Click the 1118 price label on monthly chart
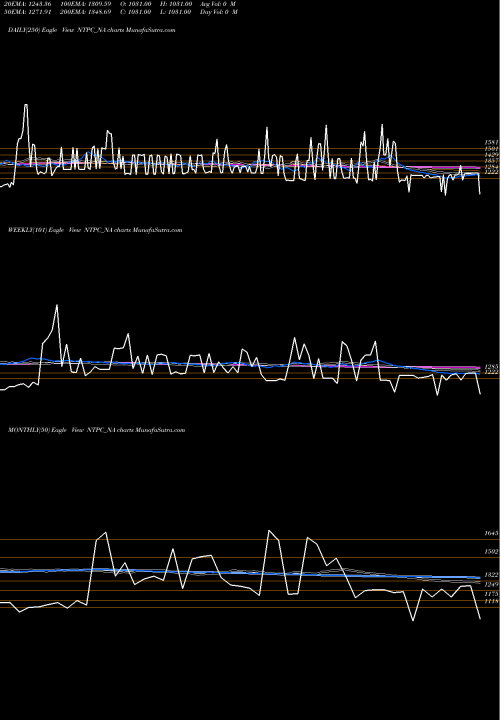 pos(491,601)
